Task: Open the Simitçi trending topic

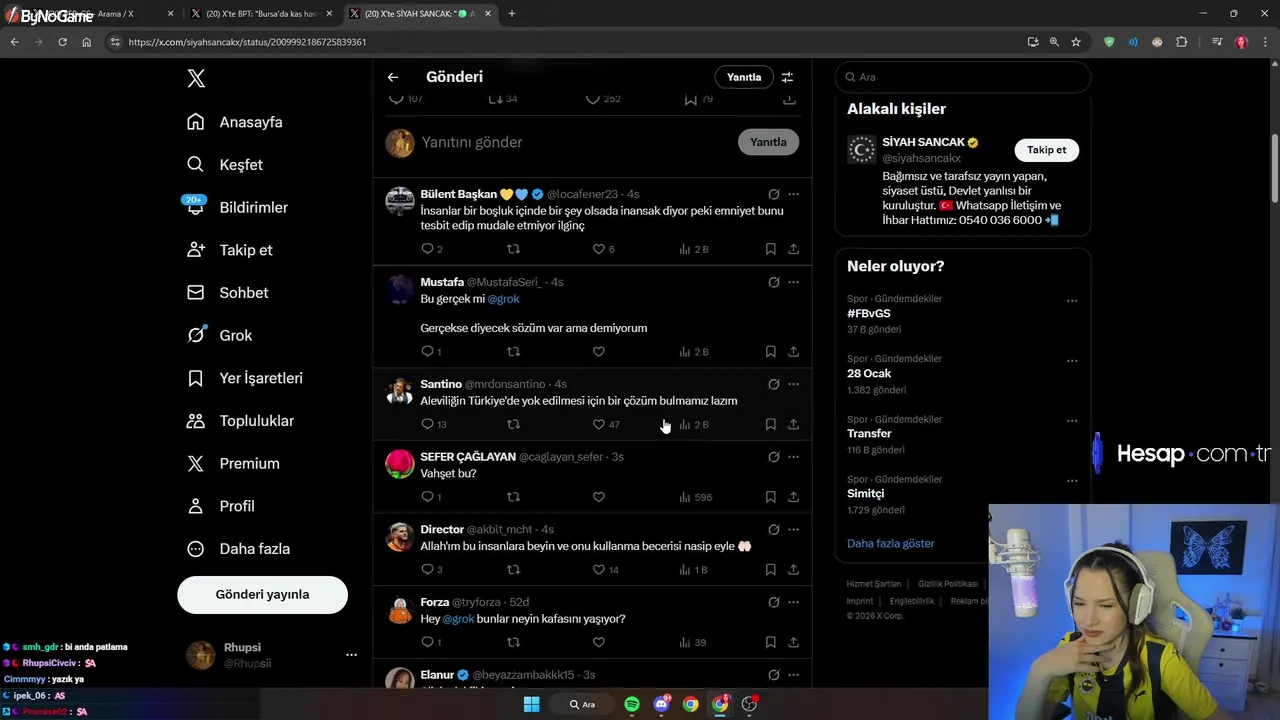Action: coord(866,493)
